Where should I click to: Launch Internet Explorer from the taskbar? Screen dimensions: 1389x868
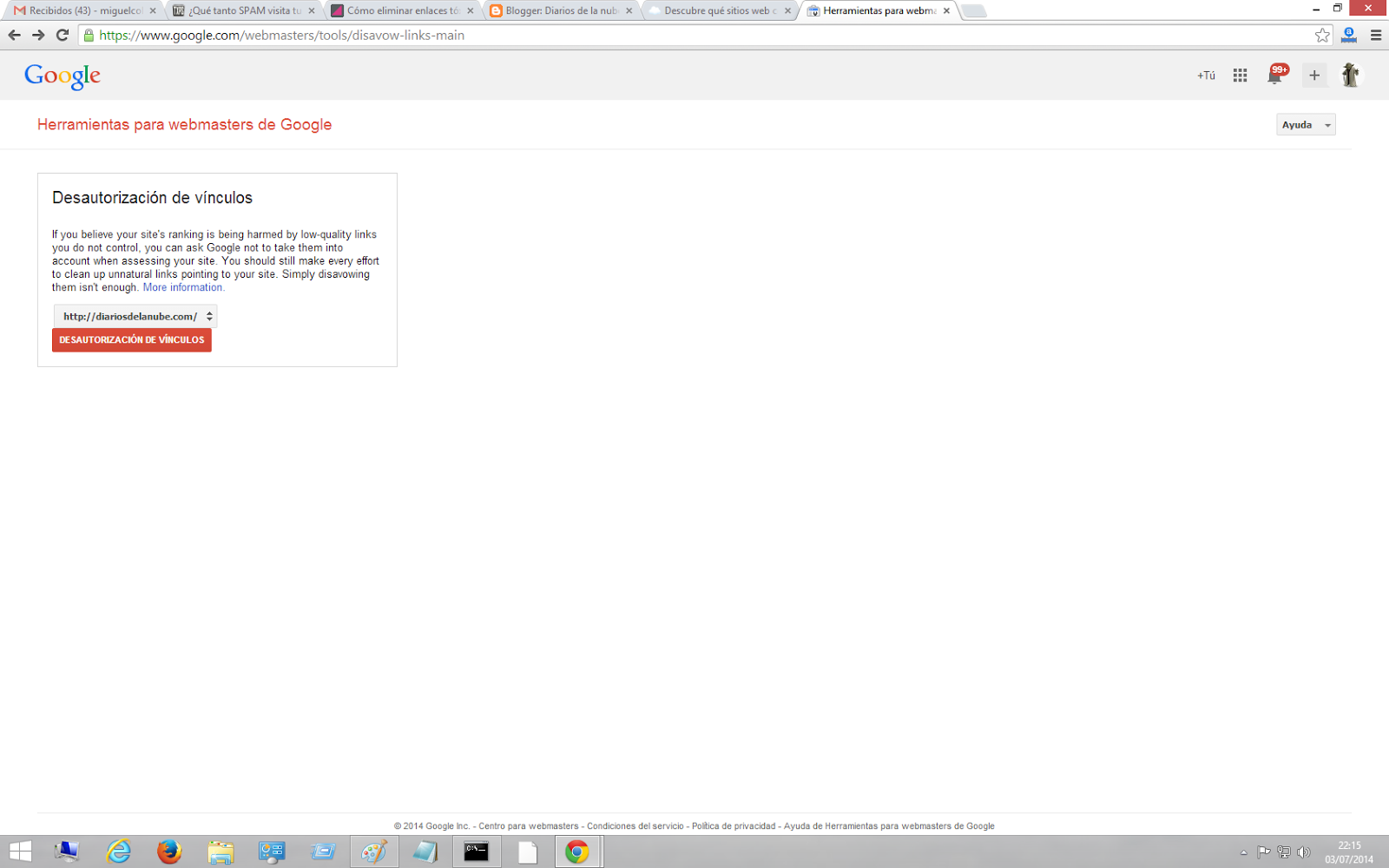(118, 852)
